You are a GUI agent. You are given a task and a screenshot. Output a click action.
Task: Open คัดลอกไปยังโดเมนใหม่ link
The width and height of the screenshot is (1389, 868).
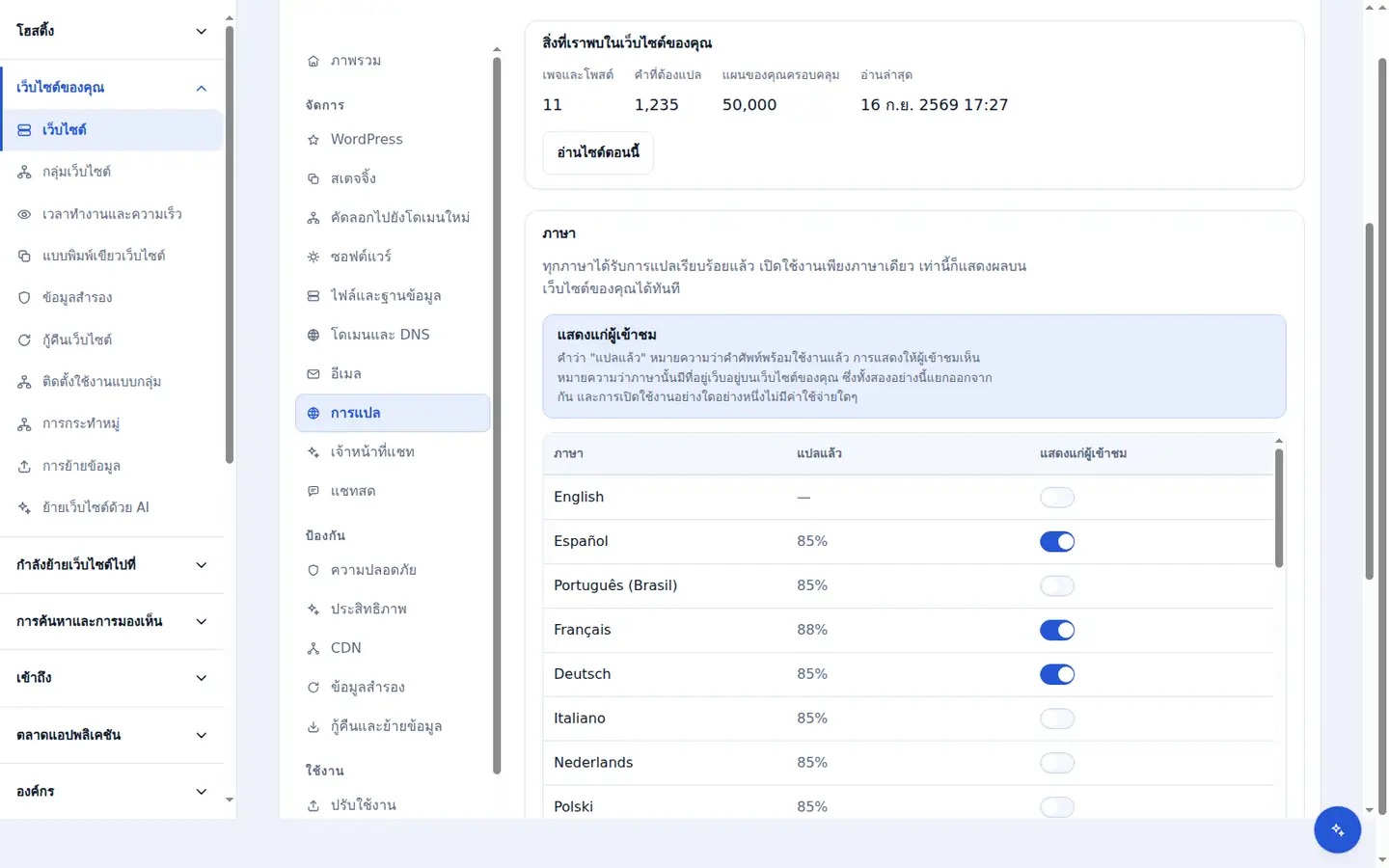click(x=393, y=218)
